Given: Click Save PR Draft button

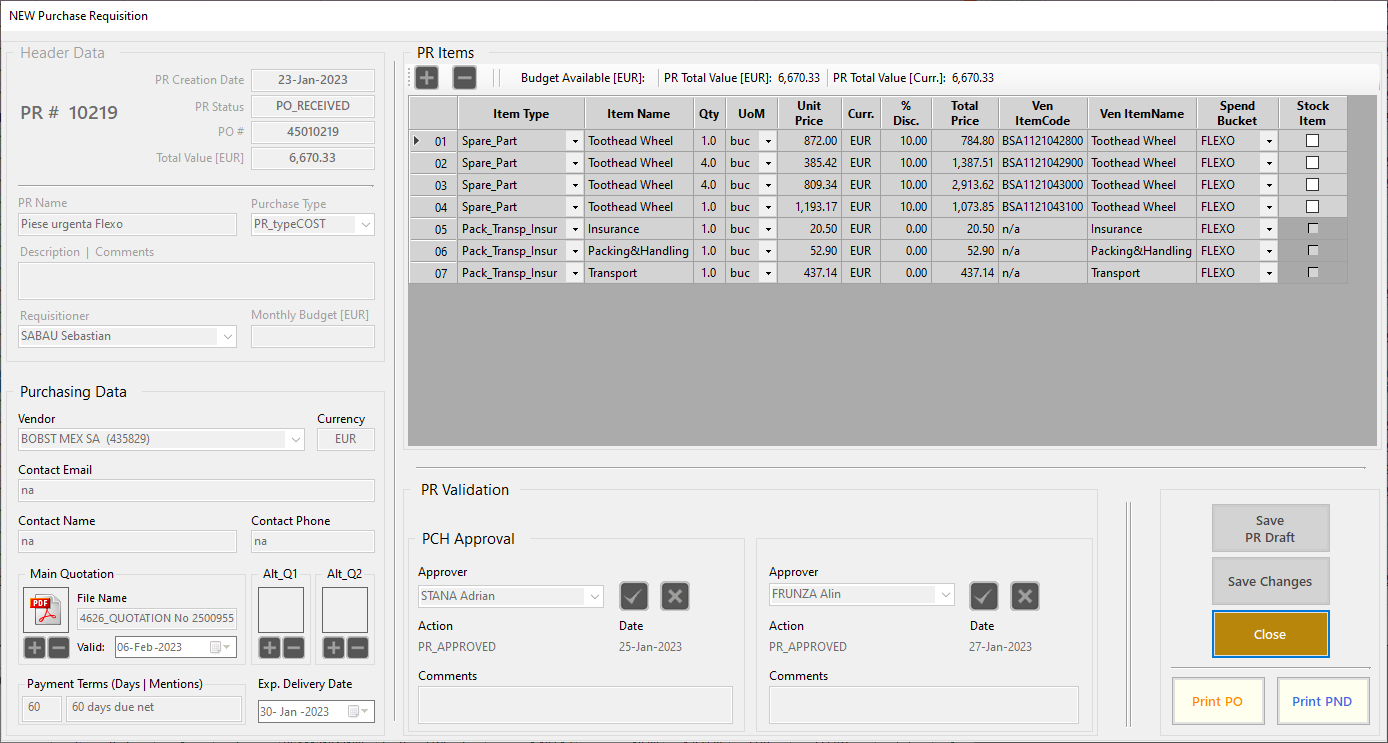Looking at the screenshot, I should pos(1270,529).
